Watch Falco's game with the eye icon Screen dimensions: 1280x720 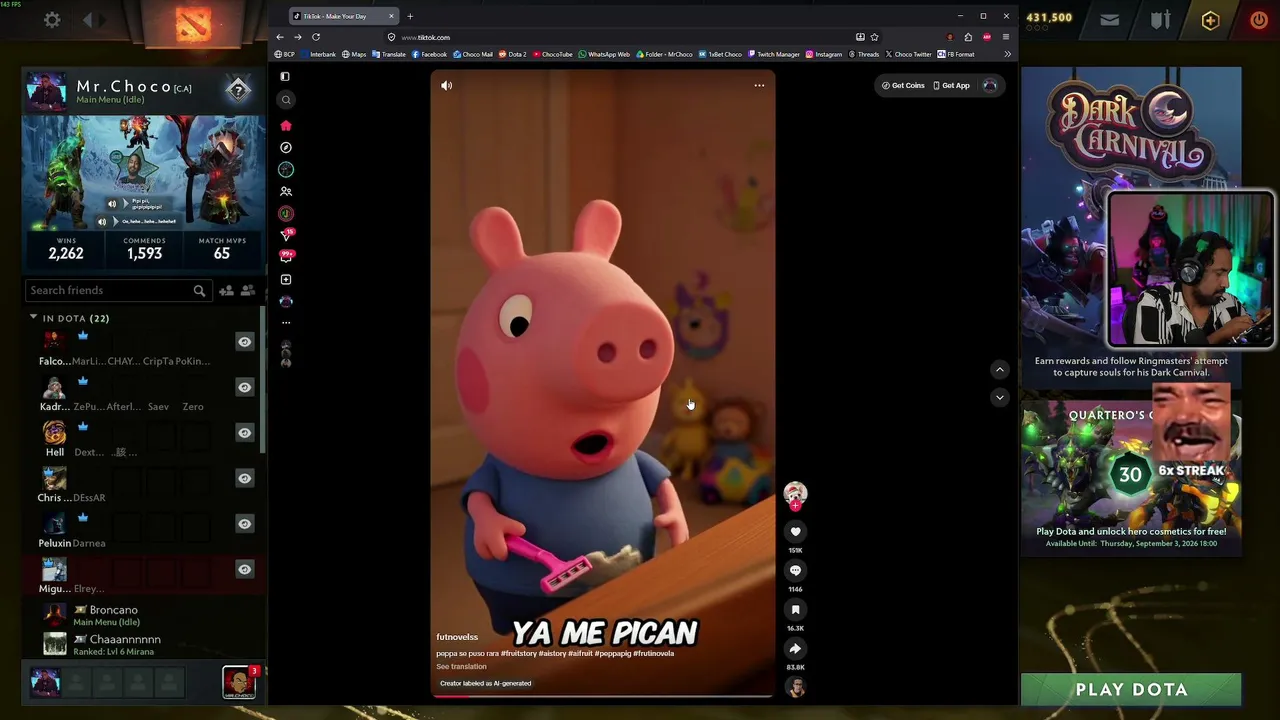244,342
